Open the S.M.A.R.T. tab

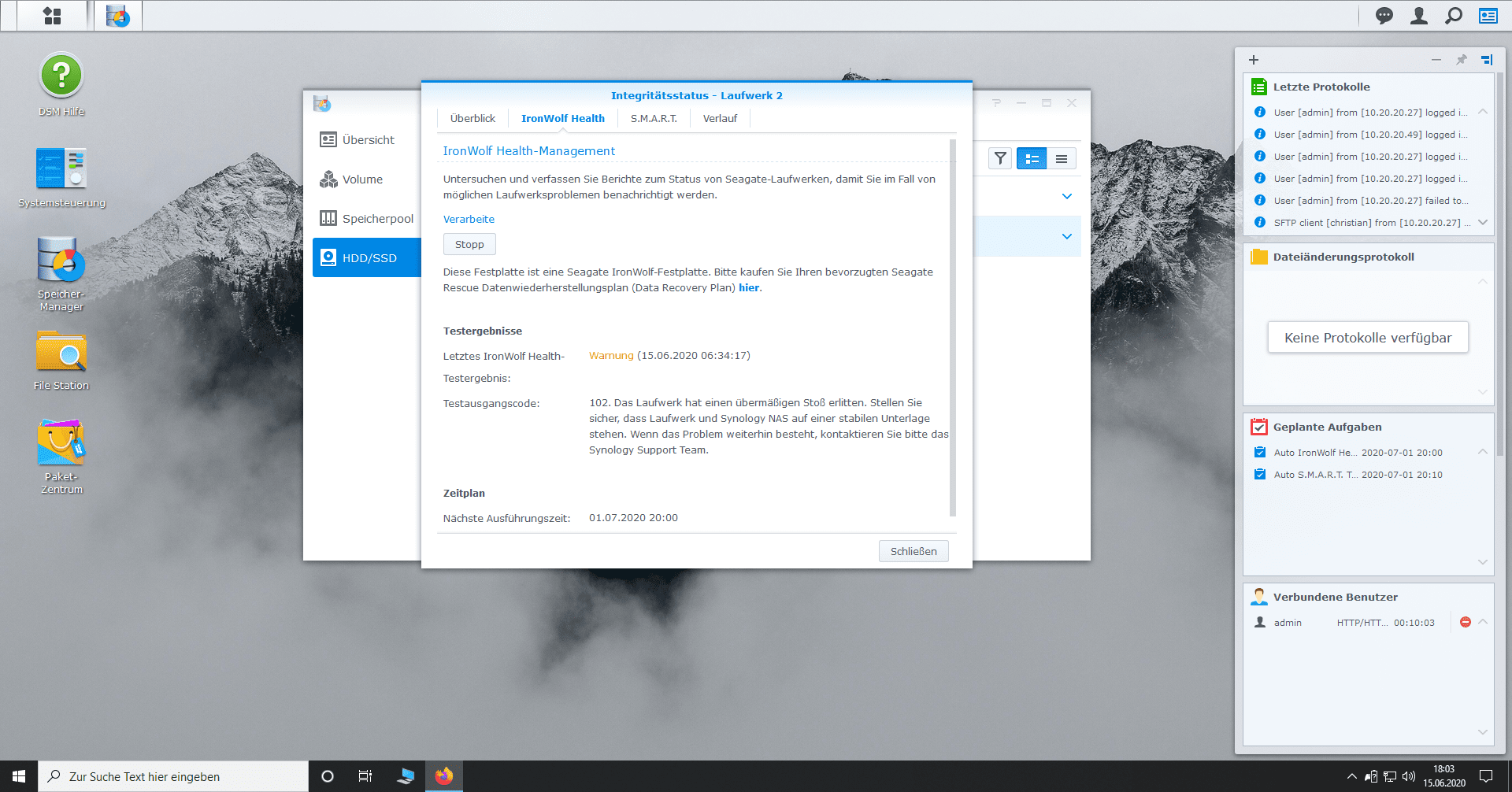(x=654, y=118)
